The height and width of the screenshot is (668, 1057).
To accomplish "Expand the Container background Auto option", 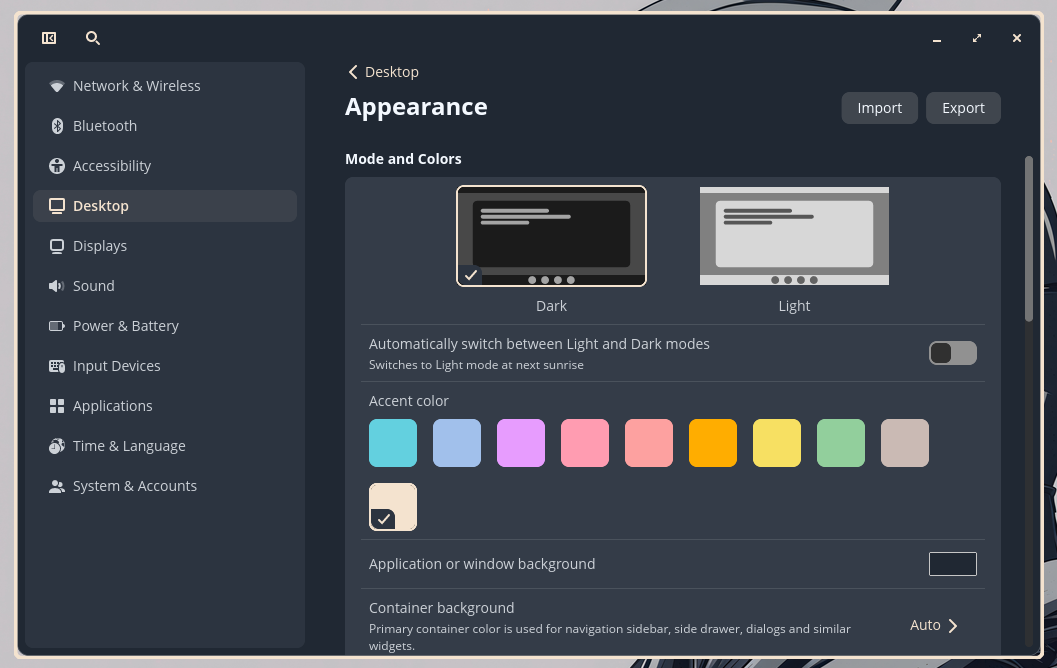I will coord(934,625).
